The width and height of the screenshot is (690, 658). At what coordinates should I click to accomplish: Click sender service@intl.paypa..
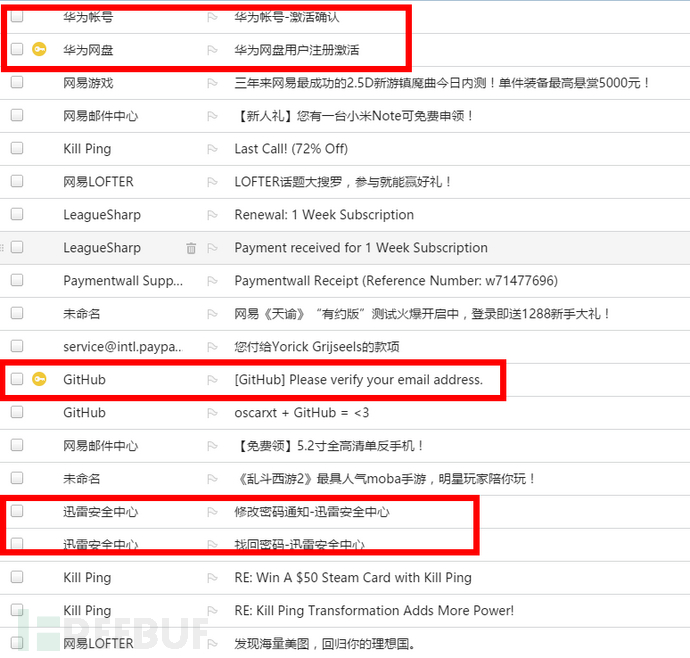(x=123, y=347)
